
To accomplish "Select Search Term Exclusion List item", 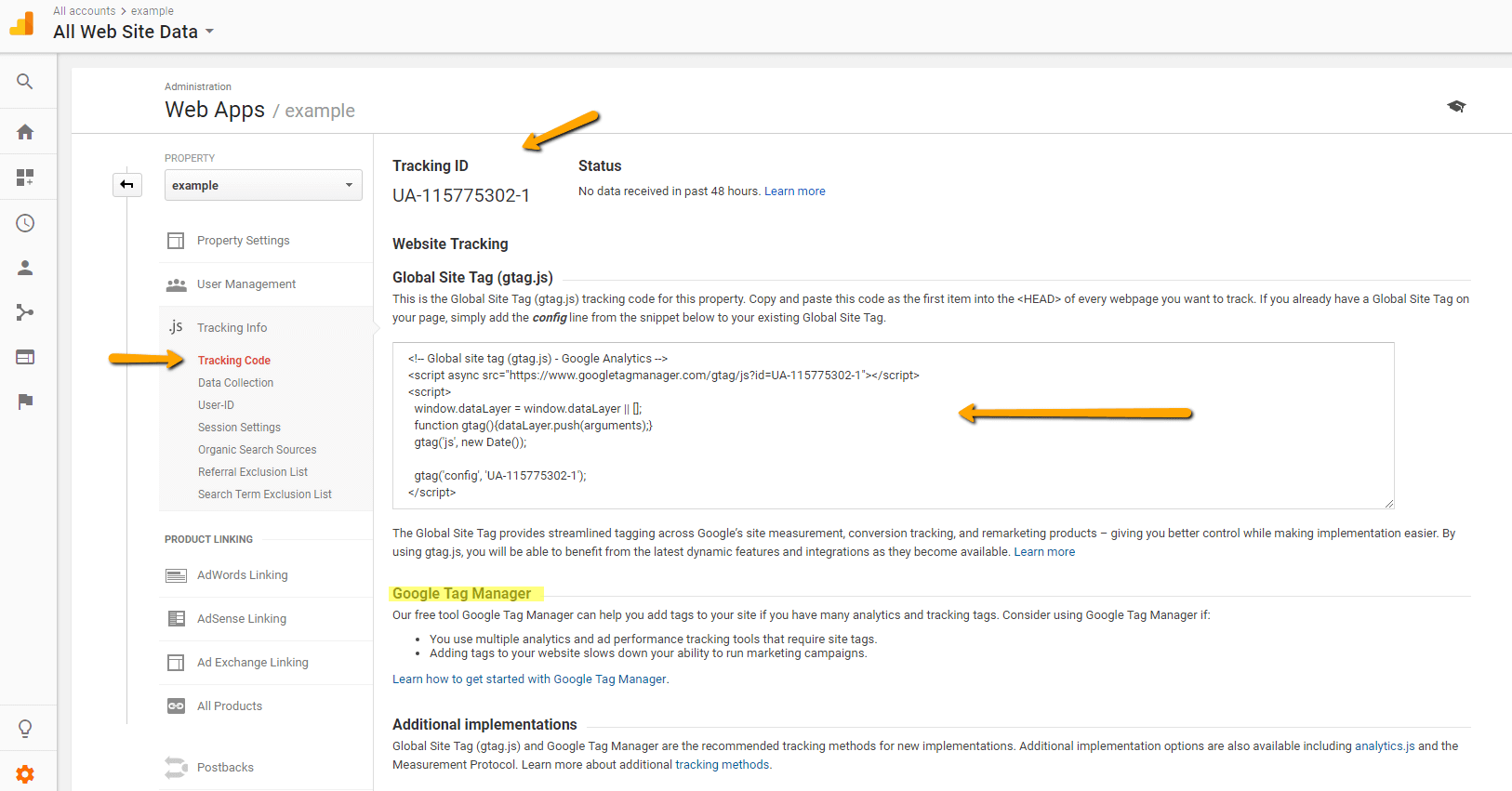I will 265,494.
